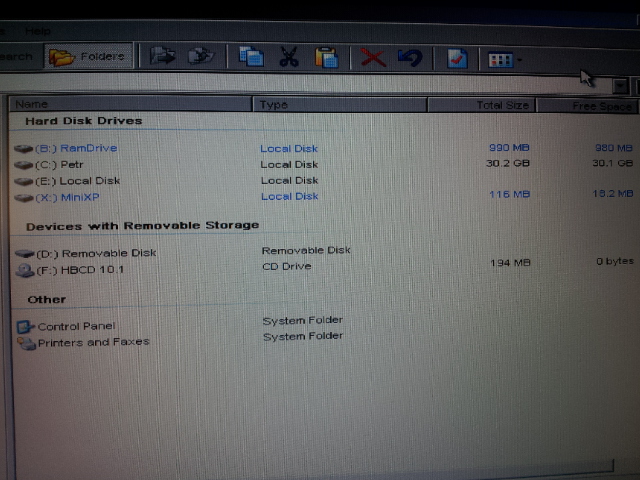Select the (E:) Local Disk drive
The height and width of the screenshot is (480, 640).
[x=78, y=181]
